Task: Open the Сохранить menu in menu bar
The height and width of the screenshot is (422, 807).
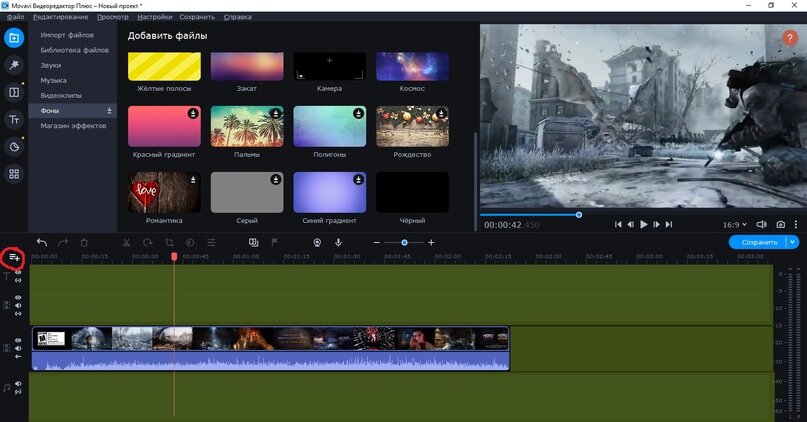Action: (197, 17)
